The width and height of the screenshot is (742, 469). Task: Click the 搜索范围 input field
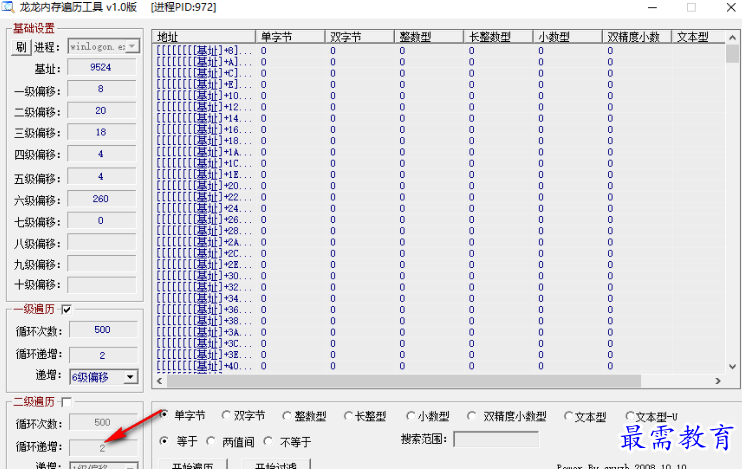[496, 439]
